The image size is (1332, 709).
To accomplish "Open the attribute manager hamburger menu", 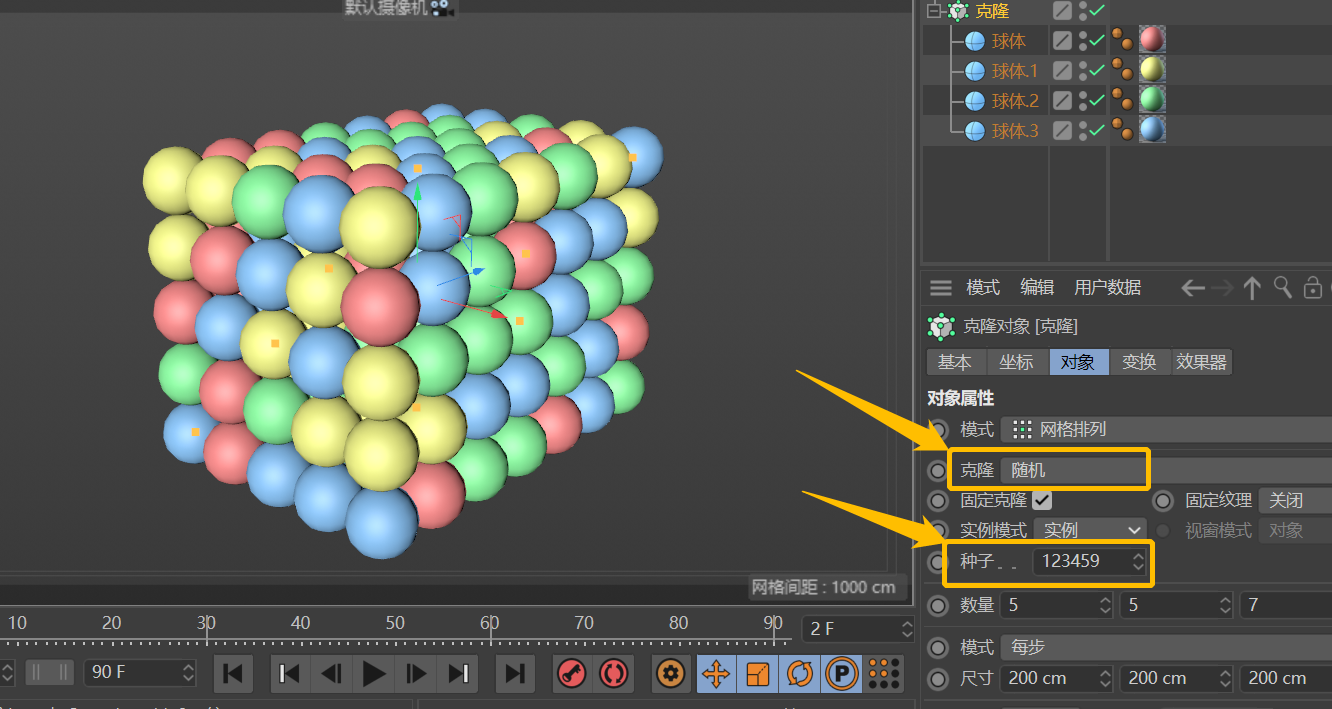I will pos(941,288).
